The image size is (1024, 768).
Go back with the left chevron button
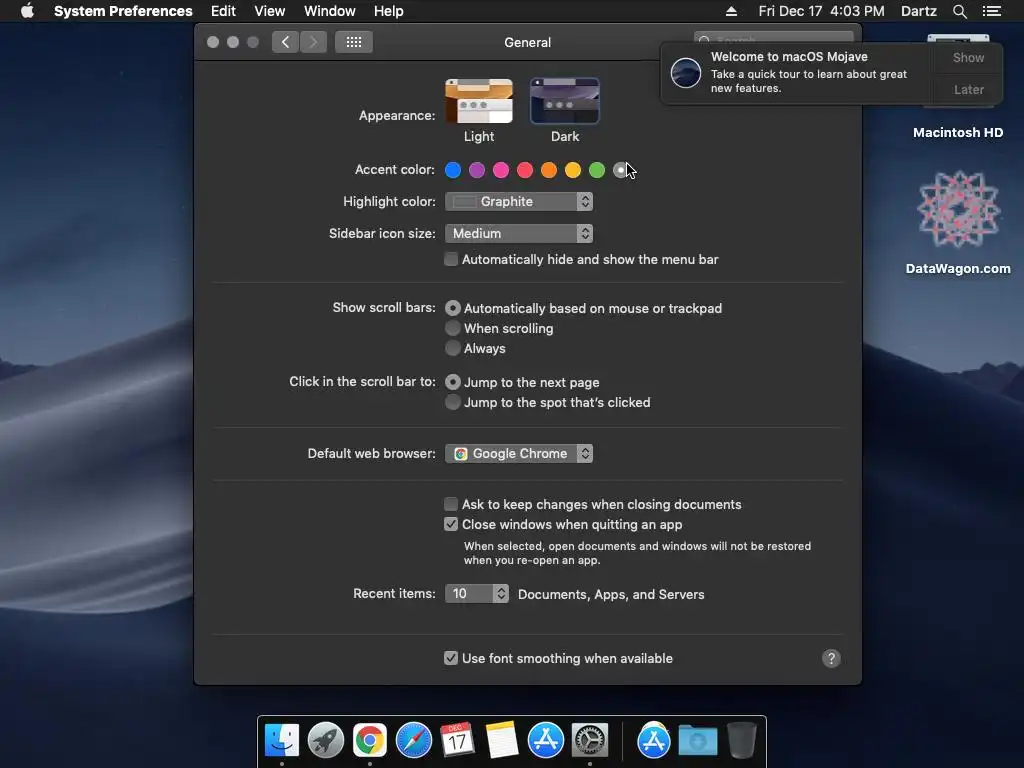pyautogui.click(x=285, y=42)
